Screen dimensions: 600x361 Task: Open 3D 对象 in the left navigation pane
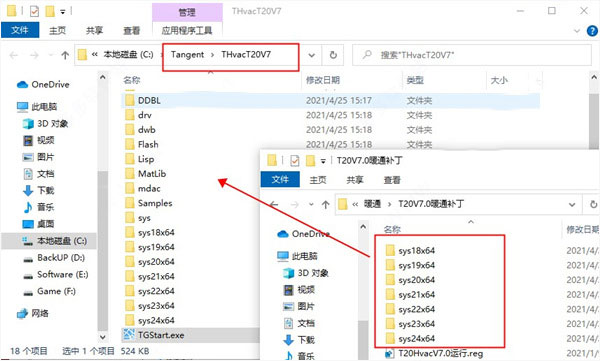pos(45,124)
